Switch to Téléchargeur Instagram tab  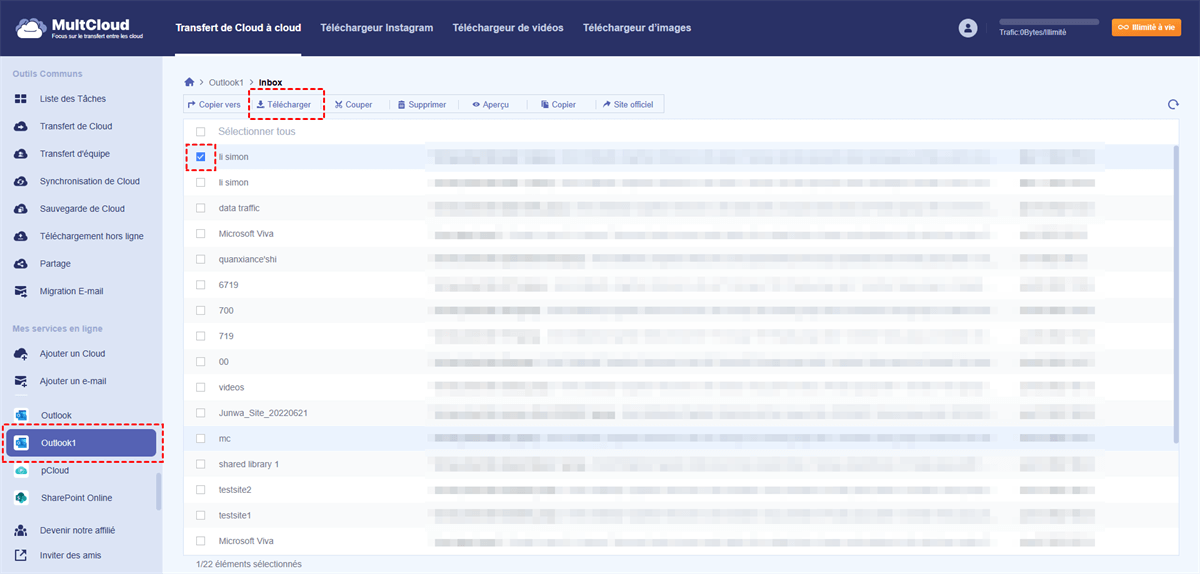(377, 28)
